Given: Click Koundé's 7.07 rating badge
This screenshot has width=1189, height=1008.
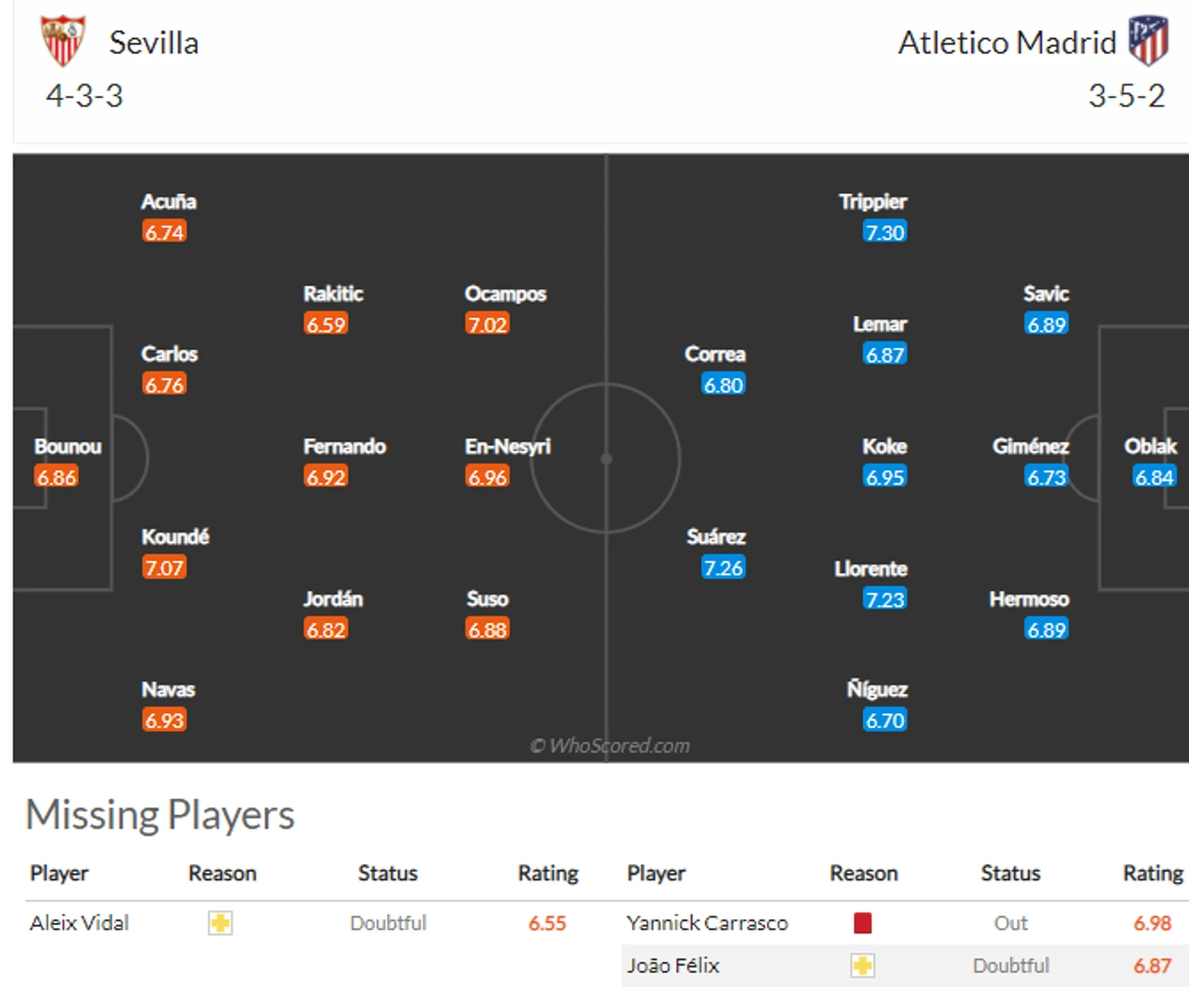Looking at the screenshot, I should pos(164,568).
